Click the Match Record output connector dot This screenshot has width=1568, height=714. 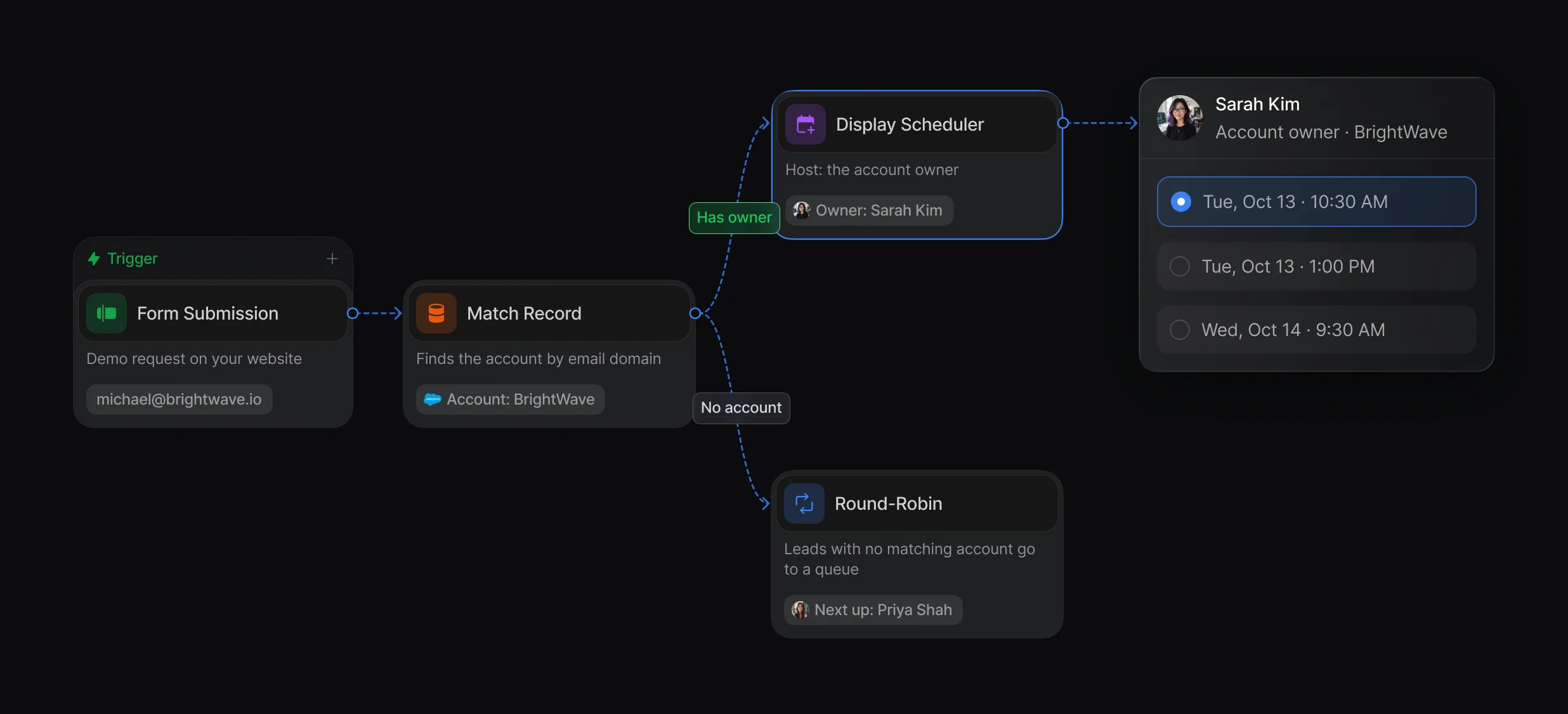(695, 313)
